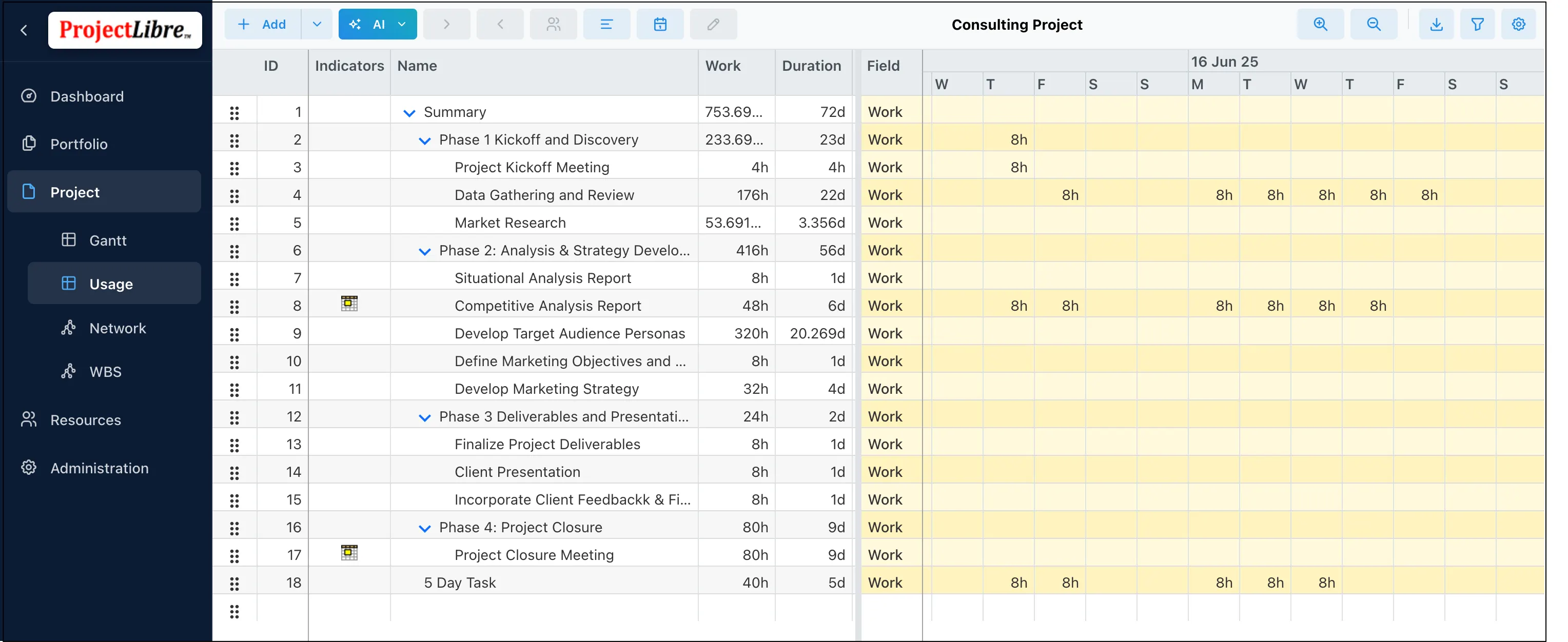Image resolution: width=1568 pixels, height=642 pixels.
Task: Switch to WBS view
Action: pos(105,371)
